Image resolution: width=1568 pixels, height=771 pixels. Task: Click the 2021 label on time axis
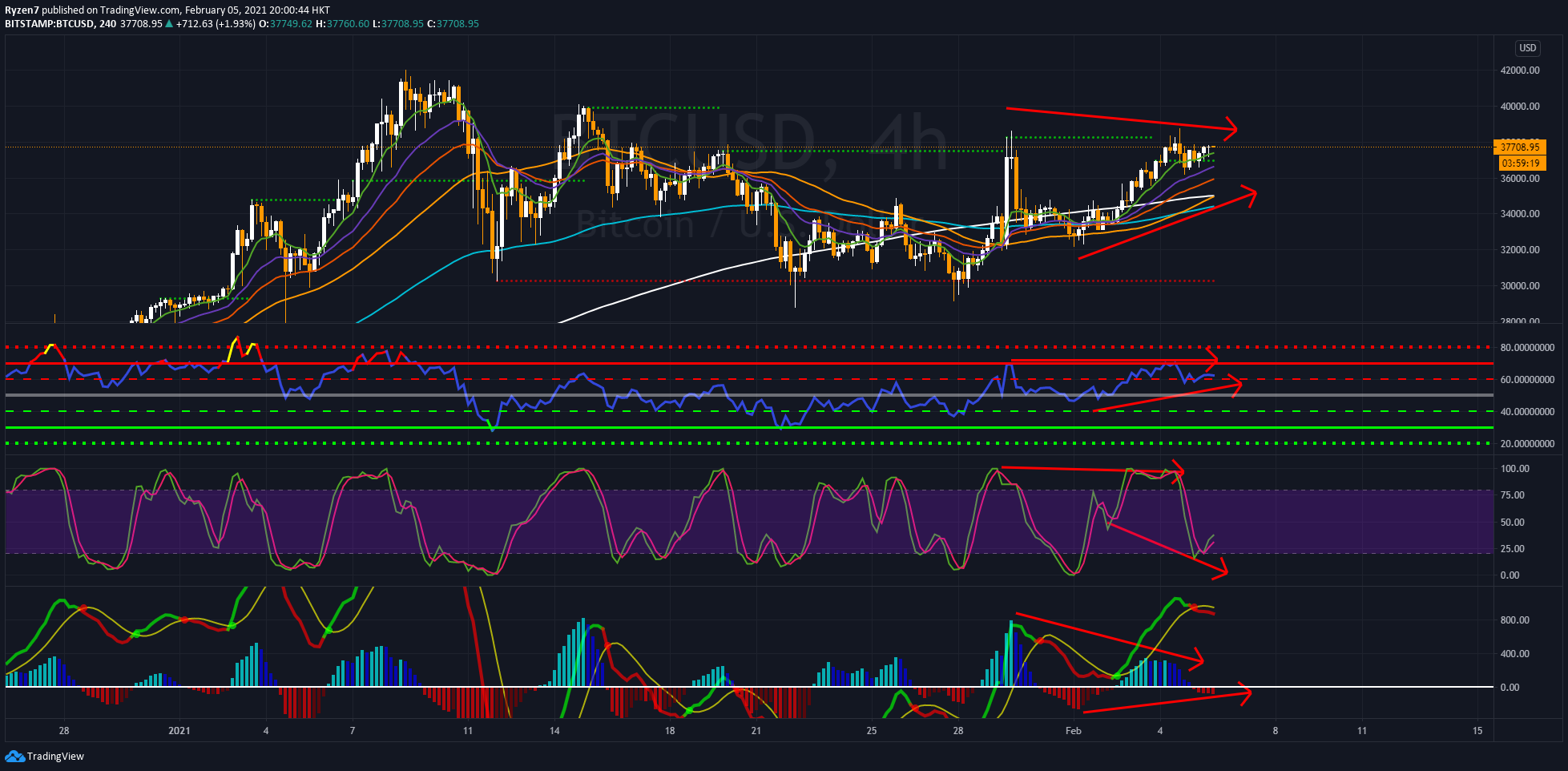click(179, 731)
